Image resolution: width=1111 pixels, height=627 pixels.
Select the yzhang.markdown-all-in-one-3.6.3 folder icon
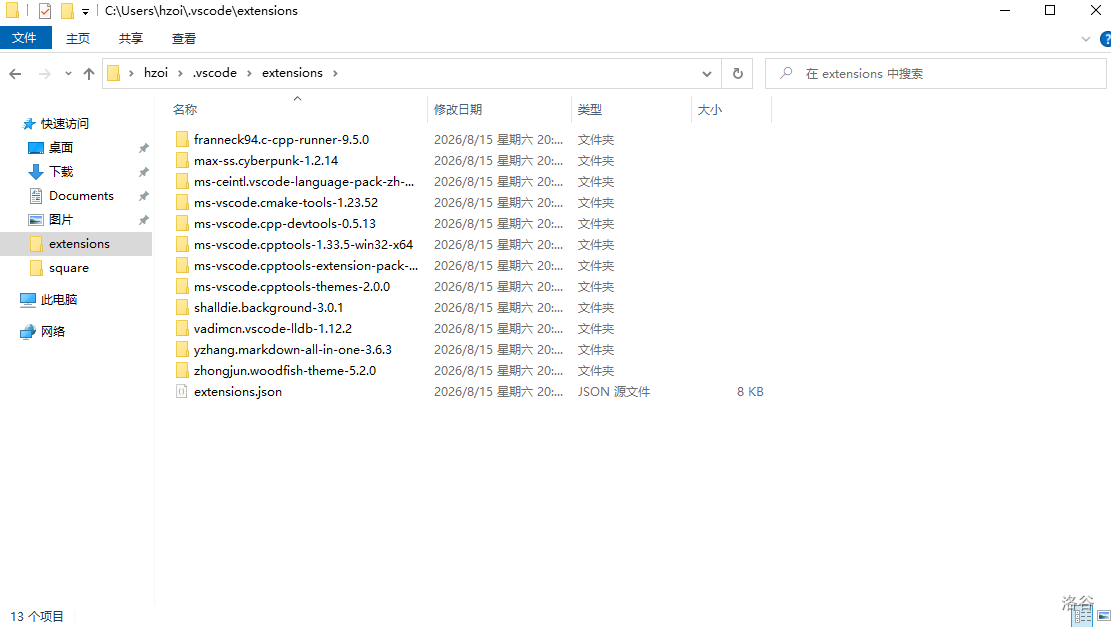[182, 350]
